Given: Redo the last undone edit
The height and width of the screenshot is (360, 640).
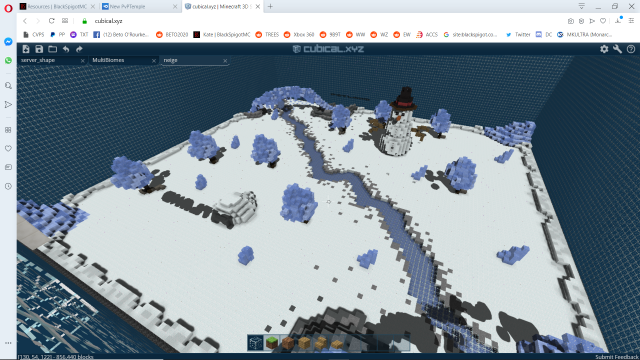Looking at the screenshot, I should tap(79, 49).
